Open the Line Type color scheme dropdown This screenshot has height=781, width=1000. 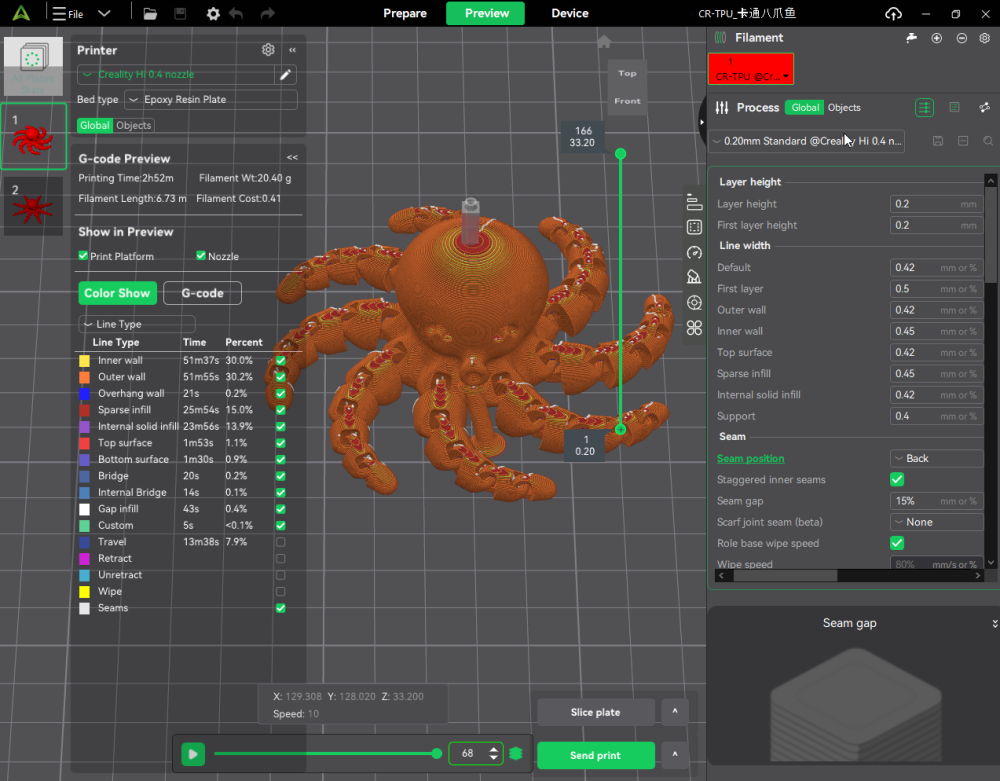click(x=137, y=324)
